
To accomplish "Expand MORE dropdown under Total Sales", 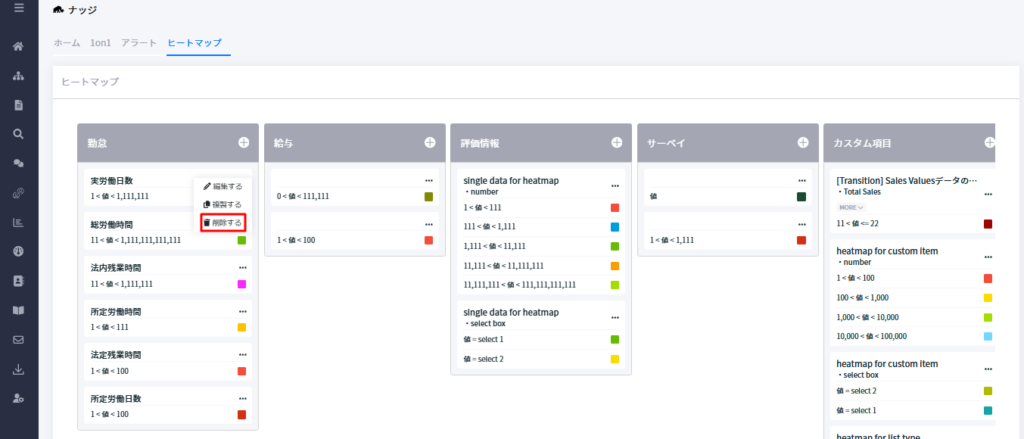I will point(851,207).
